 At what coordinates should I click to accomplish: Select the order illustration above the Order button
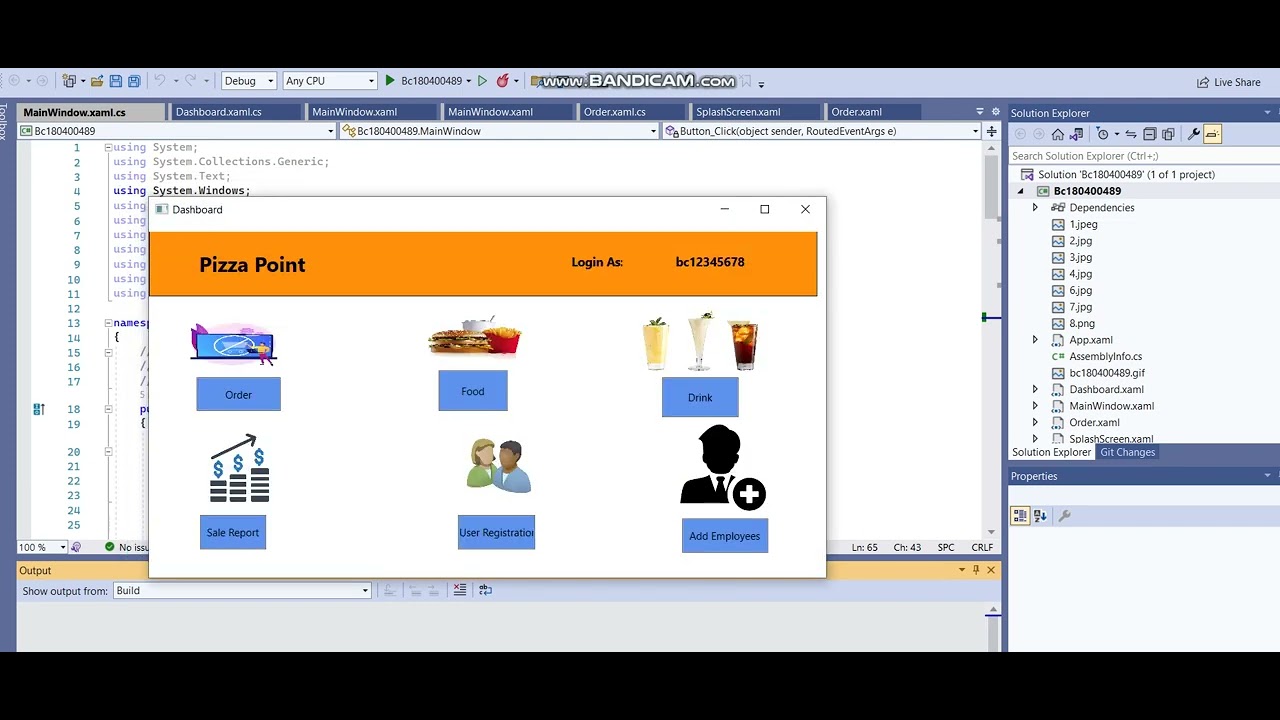coord(234,344)
